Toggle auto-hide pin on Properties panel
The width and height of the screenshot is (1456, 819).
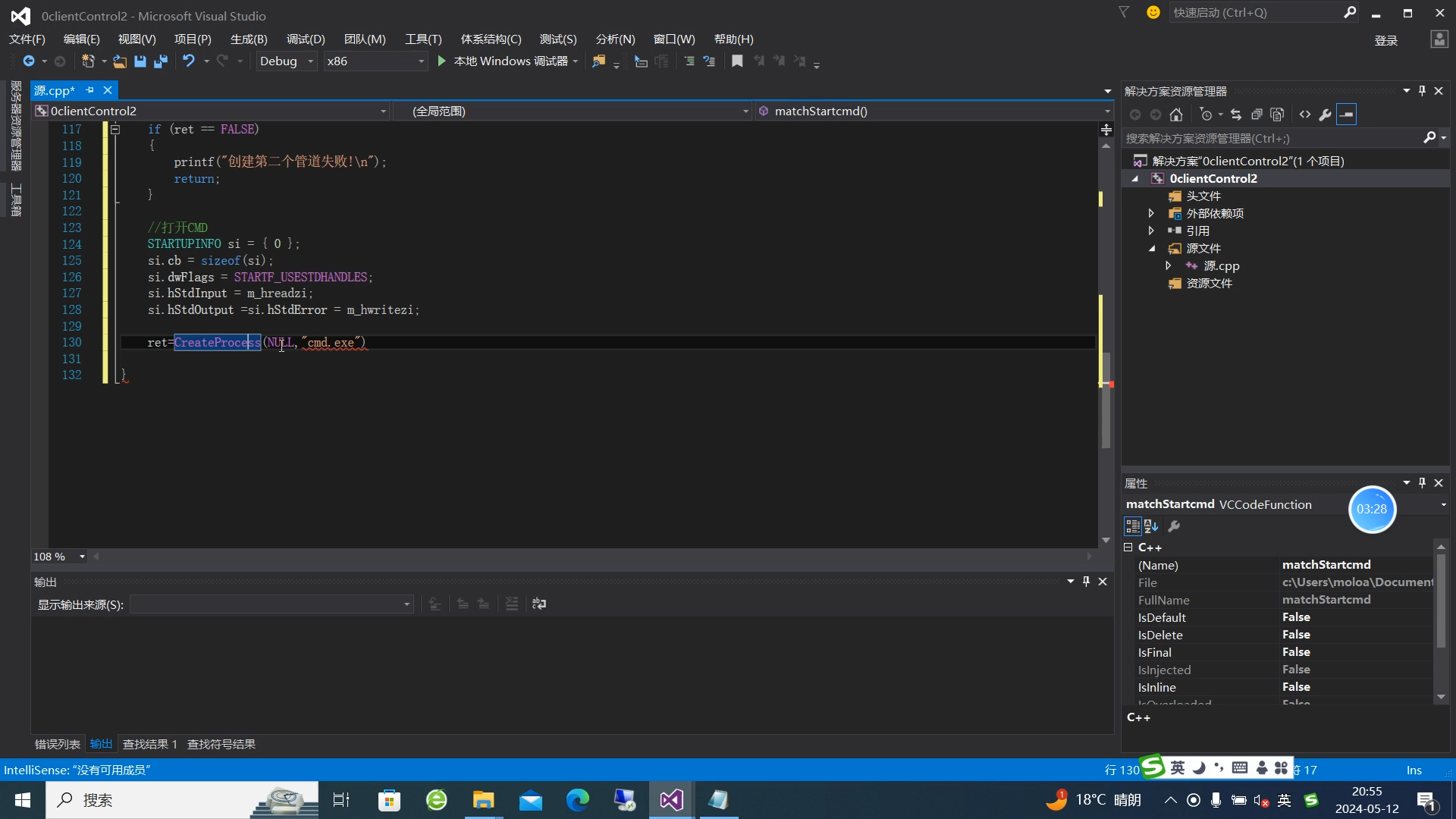click(x=1422, y=483)
